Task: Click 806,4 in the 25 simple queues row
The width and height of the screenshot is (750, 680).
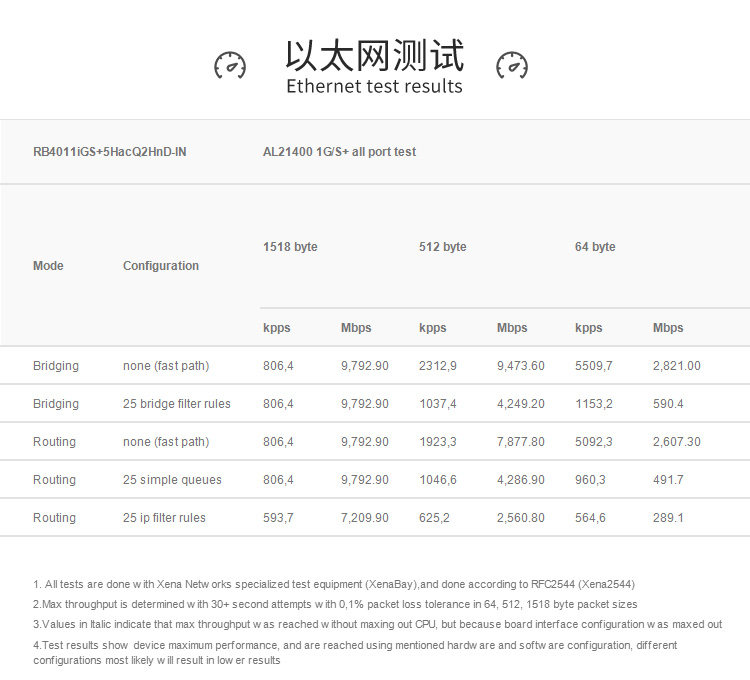Action: [x=278, y=480]
